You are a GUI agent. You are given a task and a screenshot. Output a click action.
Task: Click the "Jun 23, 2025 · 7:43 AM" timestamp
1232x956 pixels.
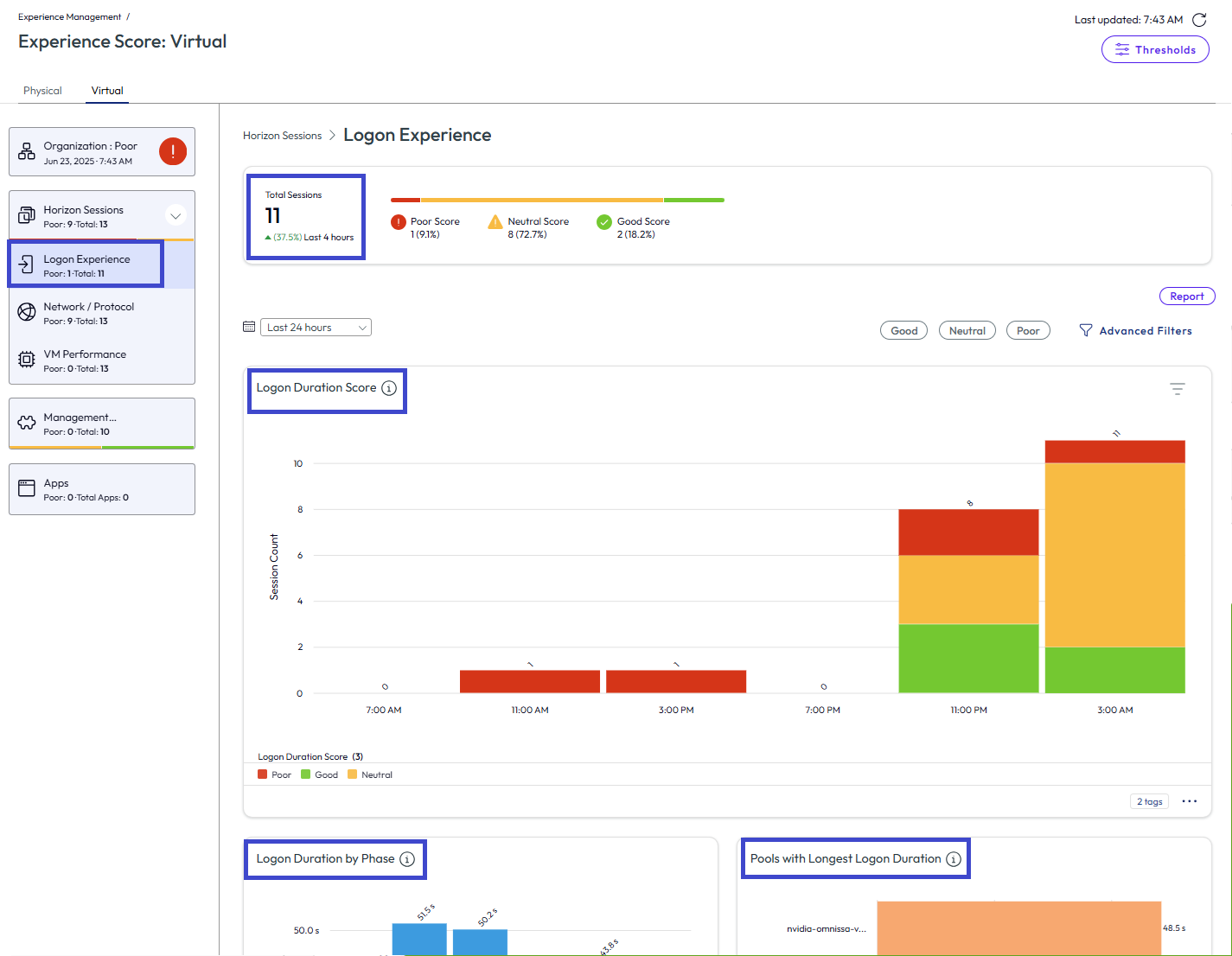point(88,162)
